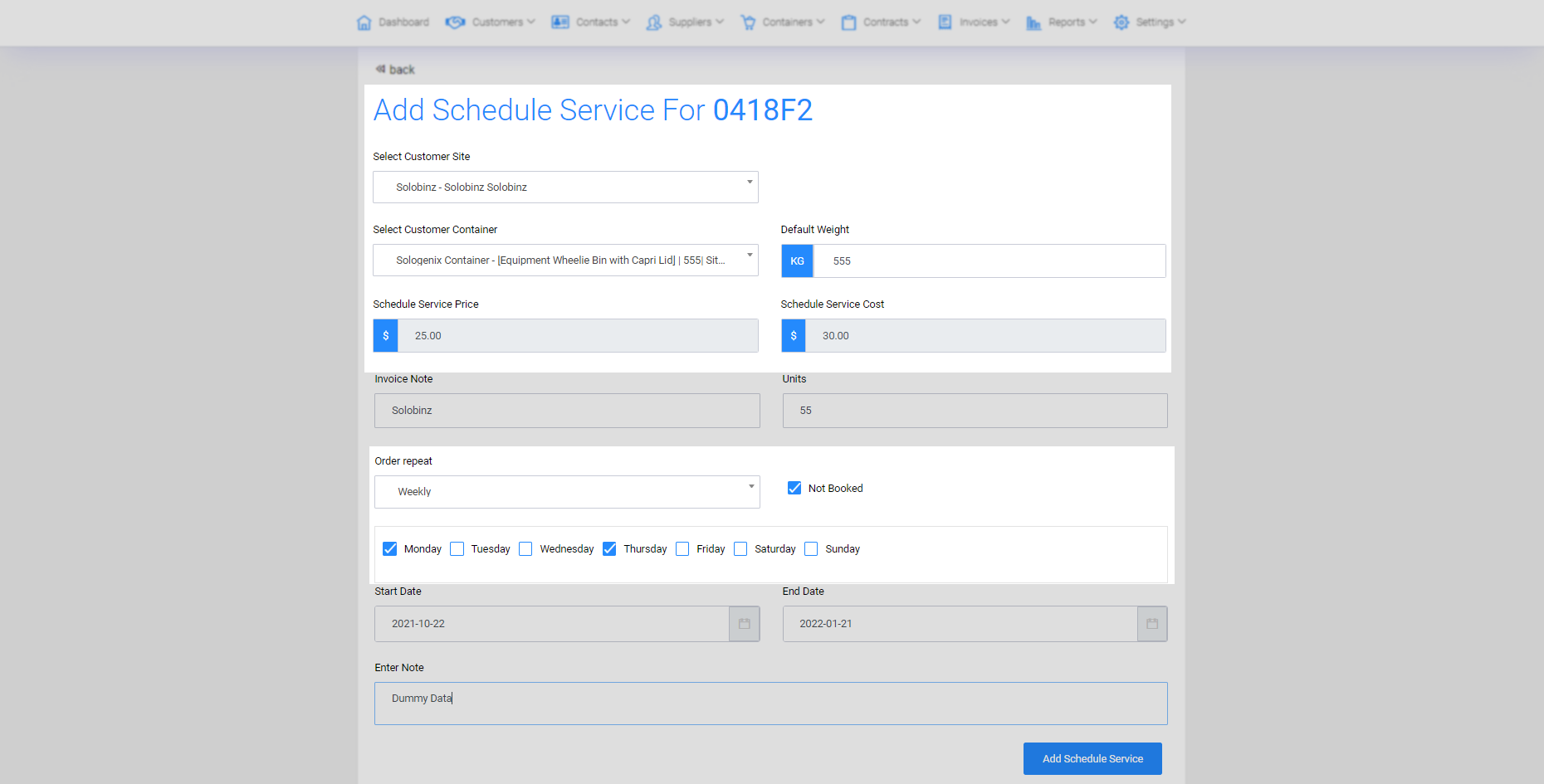Expand the Select Customer Site dropdown

pyautogui.click(x=565, y=187)
